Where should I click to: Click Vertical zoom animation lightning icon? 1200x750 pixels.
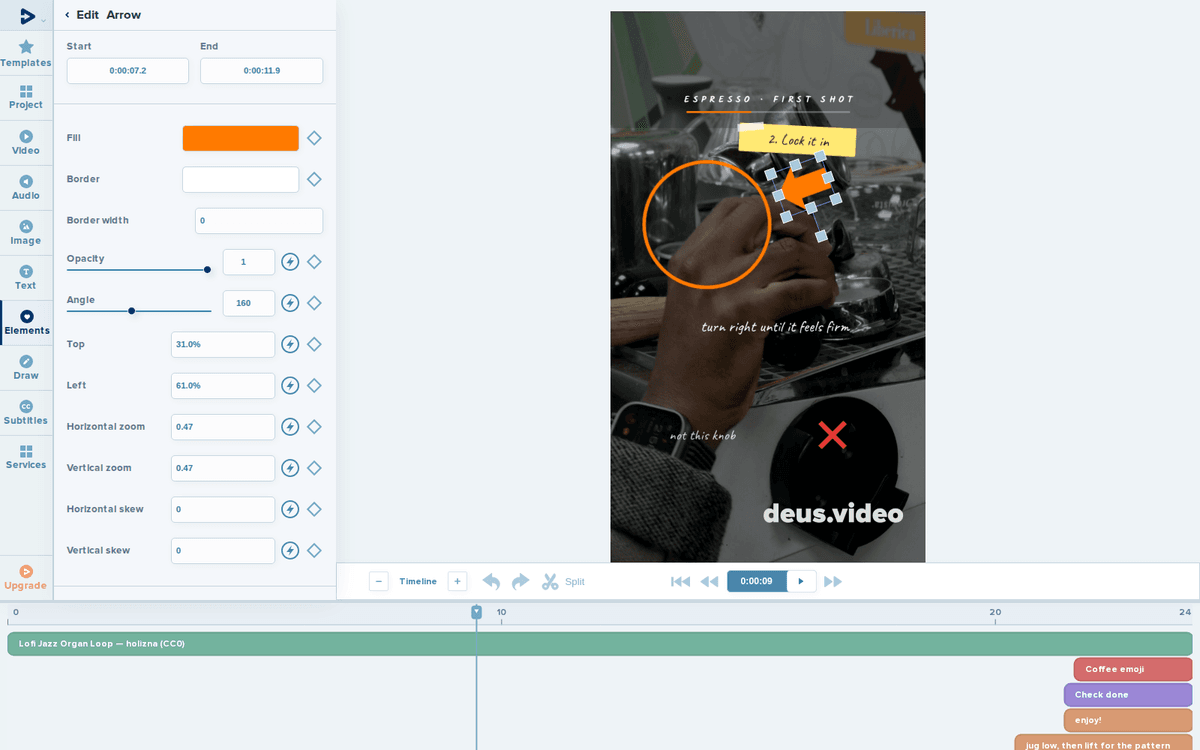290,468
